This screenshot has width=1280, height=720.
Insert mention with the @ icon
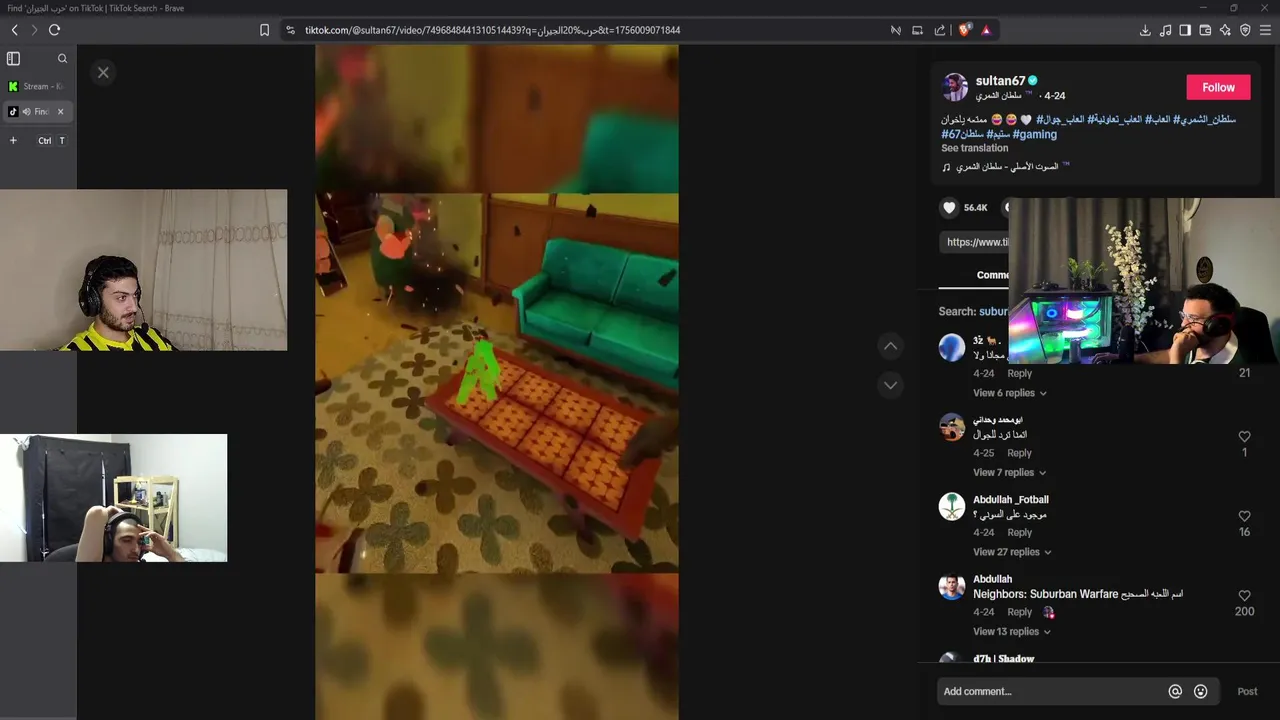click(x=1175, y=691)
